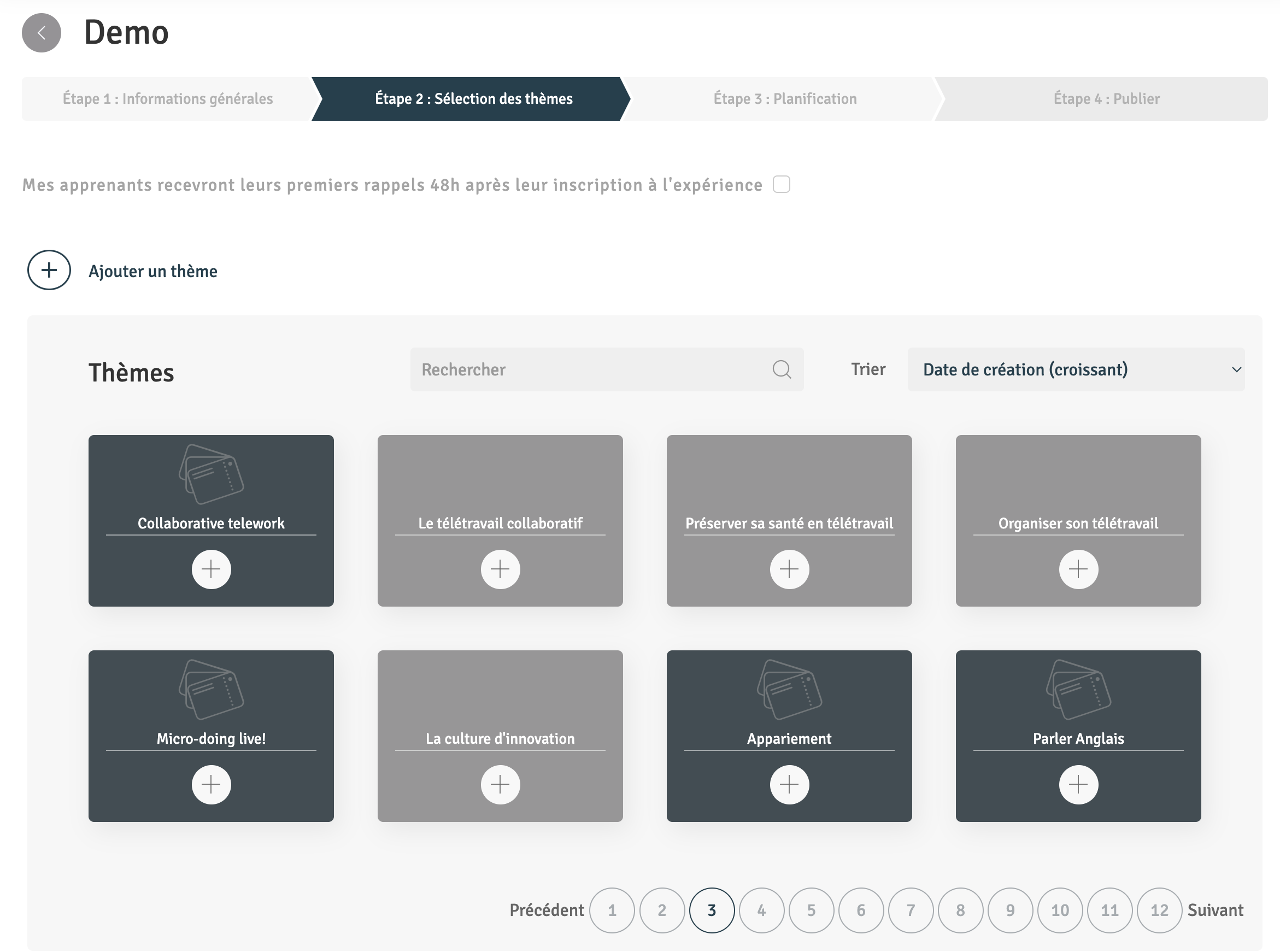Click Préserver sa santé en télétravail title
The height and width of the screenshot is (952, 1280).
click(x=789, y=523)
